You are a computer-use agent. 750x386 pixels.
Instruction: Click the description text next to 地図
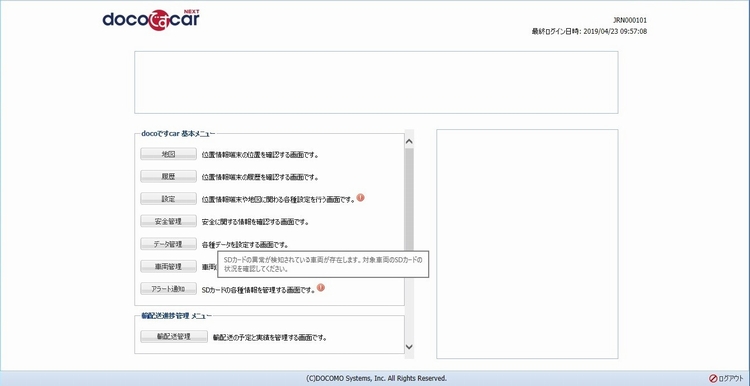click(260, 155)
